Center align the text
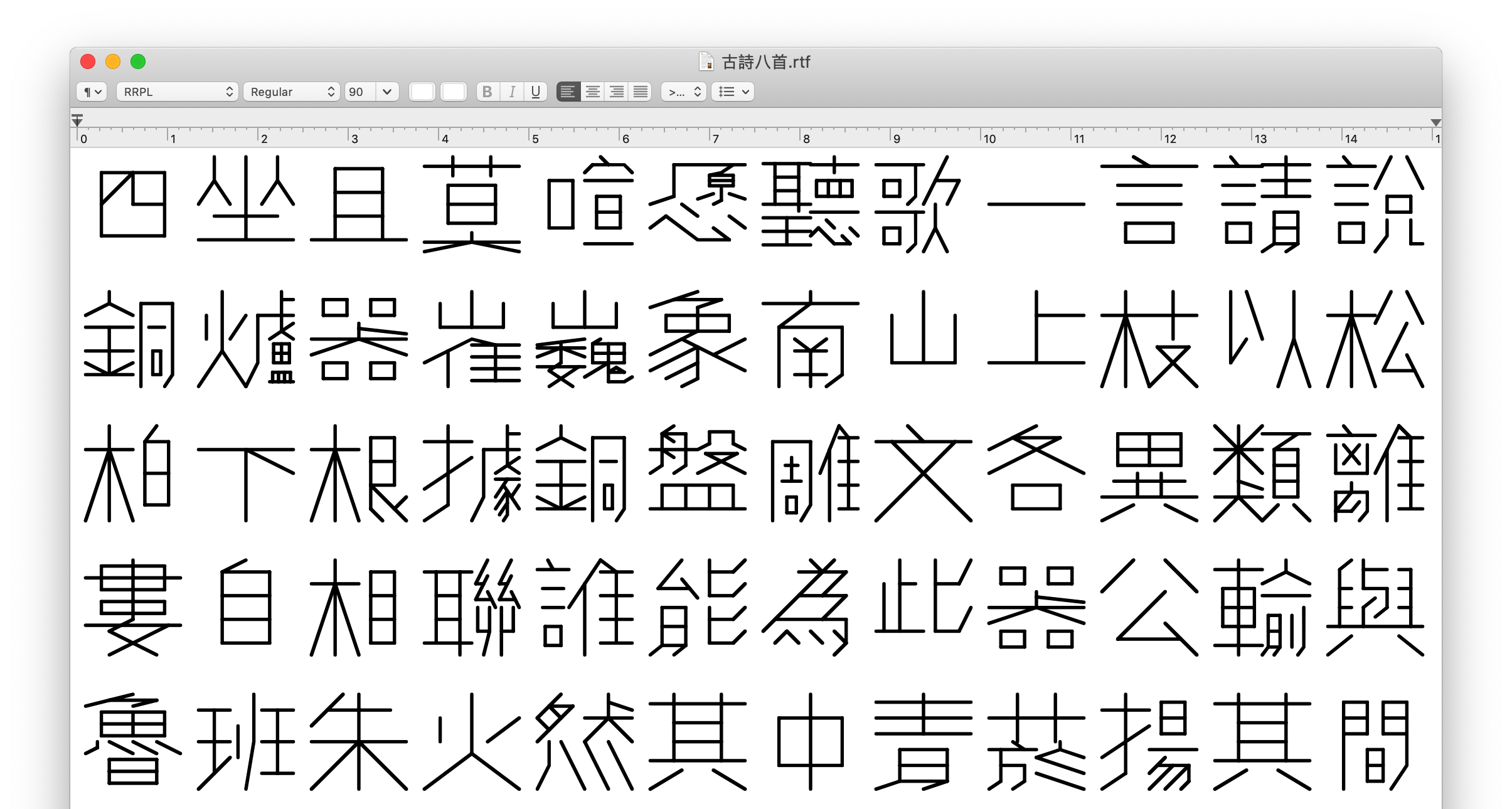Screen dimensions: 1512x809 coord(592,92)
